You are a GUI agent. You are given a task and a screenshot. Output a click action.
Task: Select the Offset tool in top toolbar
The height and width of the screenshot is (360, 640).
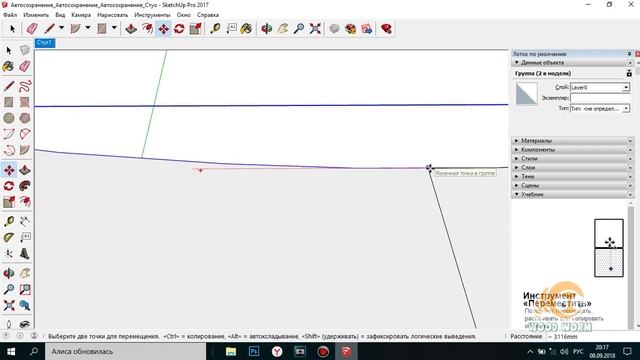(x=147, y=29)
